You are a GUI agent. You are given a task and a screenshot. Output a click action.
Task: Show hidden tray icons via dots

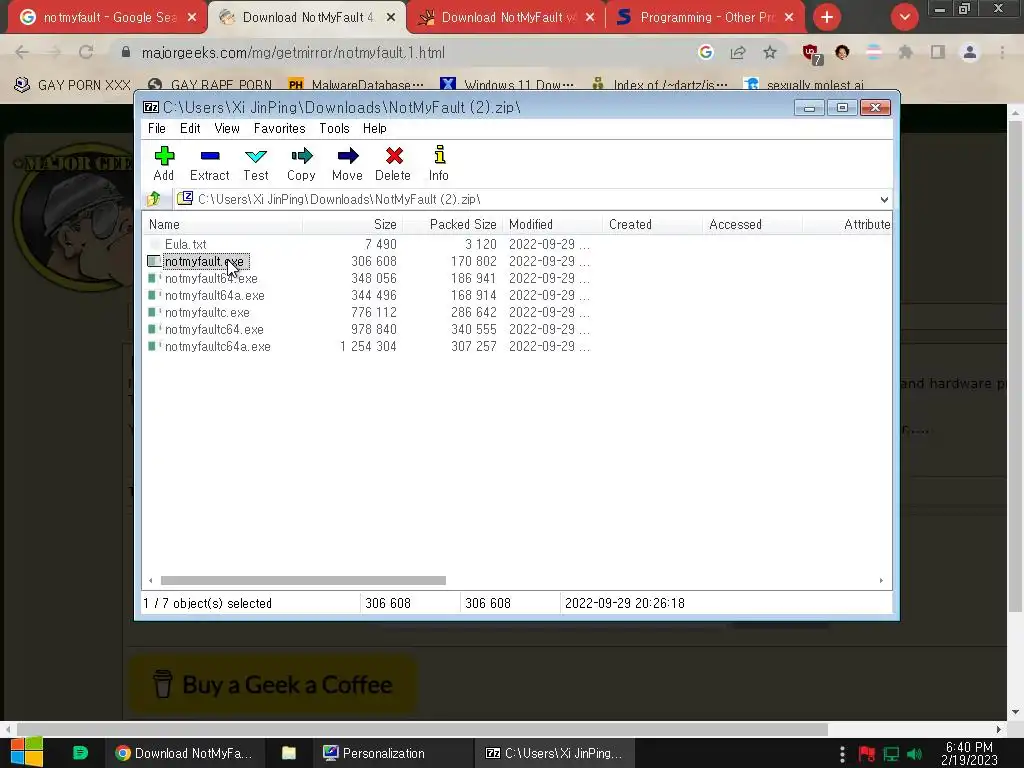click(x=842, y=754)
